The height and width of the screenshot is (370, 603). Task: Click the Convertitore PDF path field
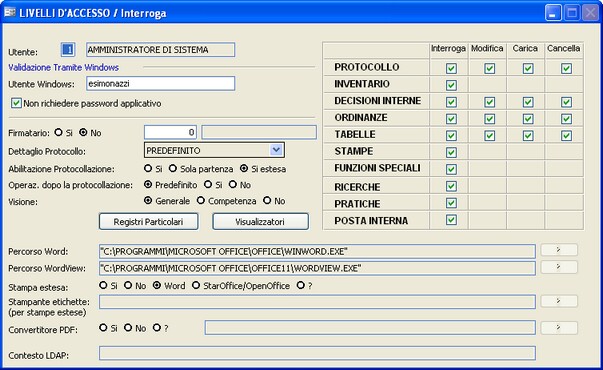pos(370,328)
